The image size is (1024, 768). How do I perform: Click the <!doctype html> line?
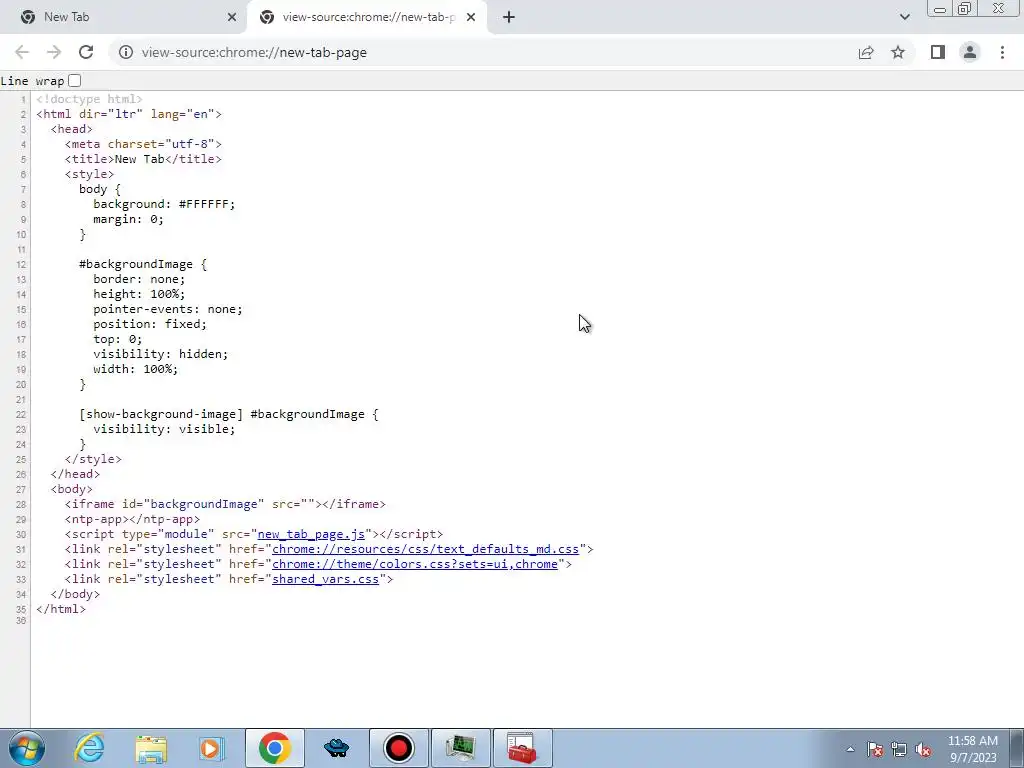point(89,99)
